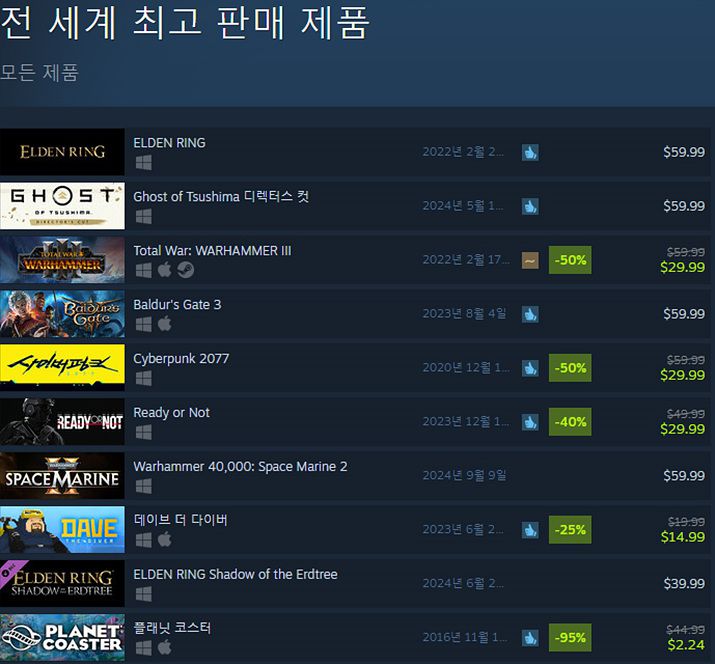715x664 pixels.
Task: Click the Windows icon under Cyberpunk 2077
Action: point(144,378)
